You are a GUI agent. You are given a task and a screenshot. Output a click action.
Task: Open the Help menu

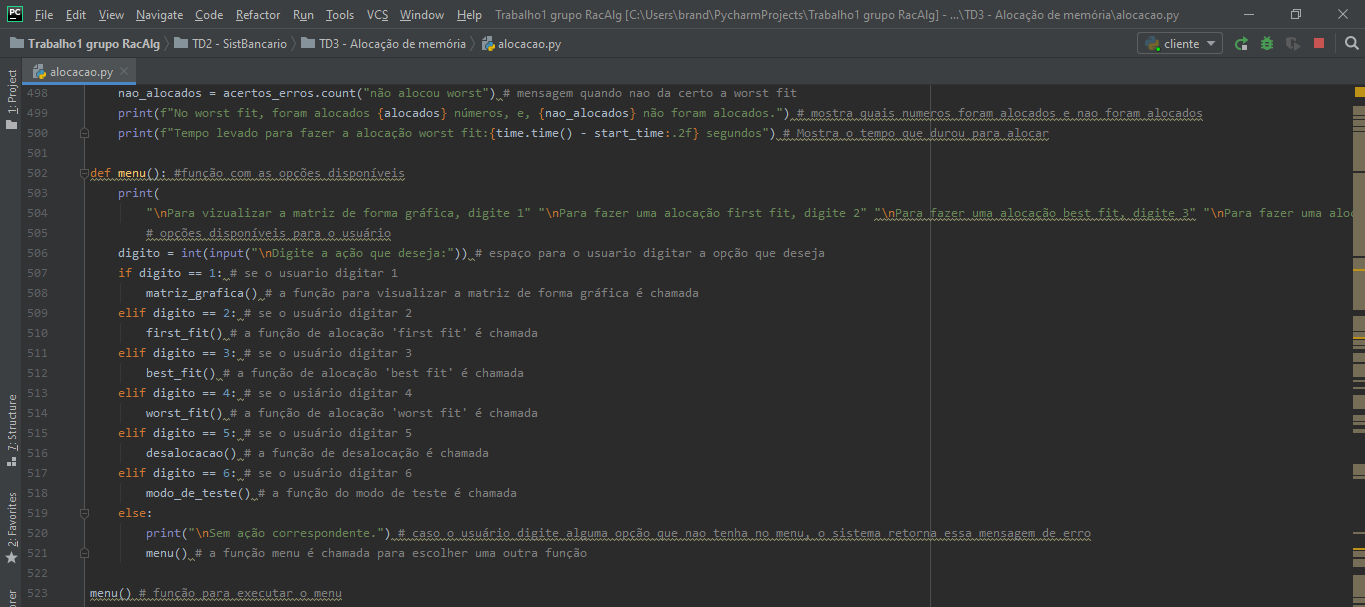468,15
